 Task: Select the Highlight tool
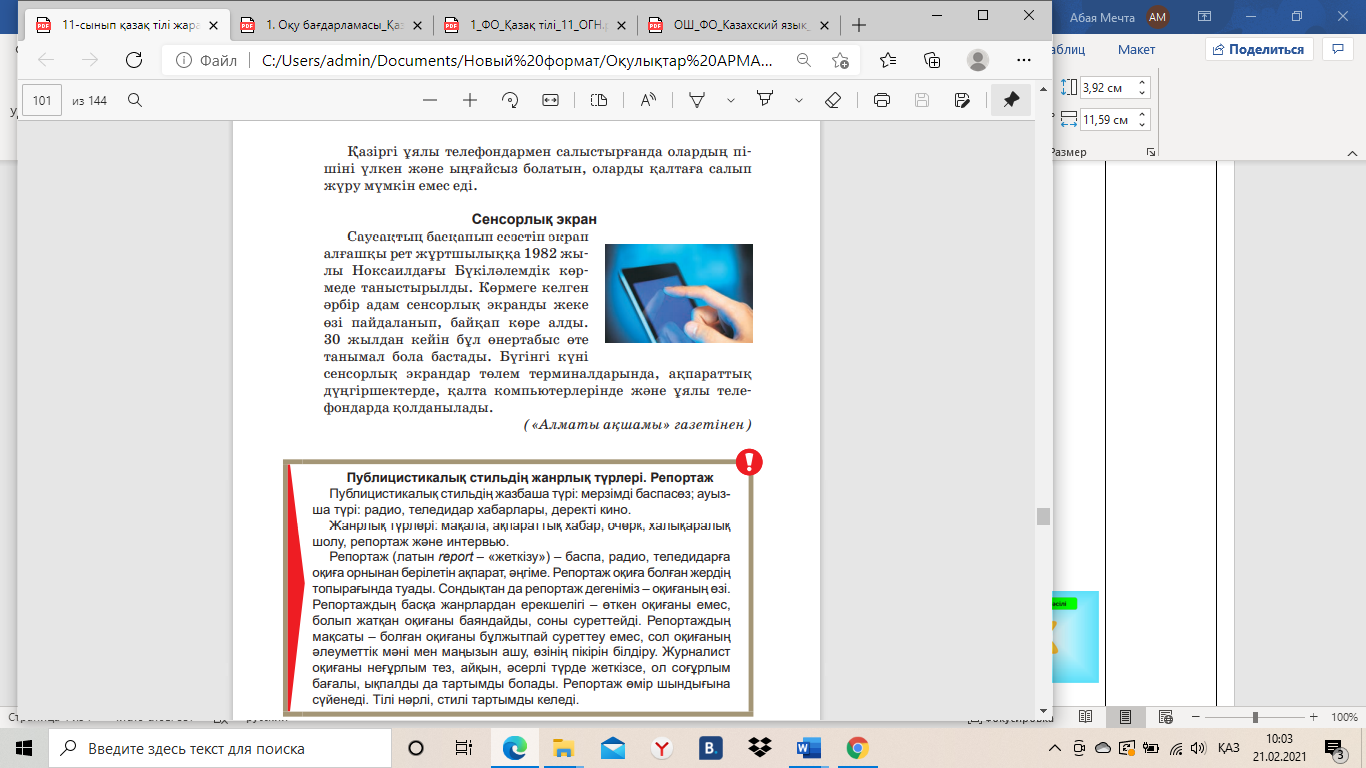(766, 100)
